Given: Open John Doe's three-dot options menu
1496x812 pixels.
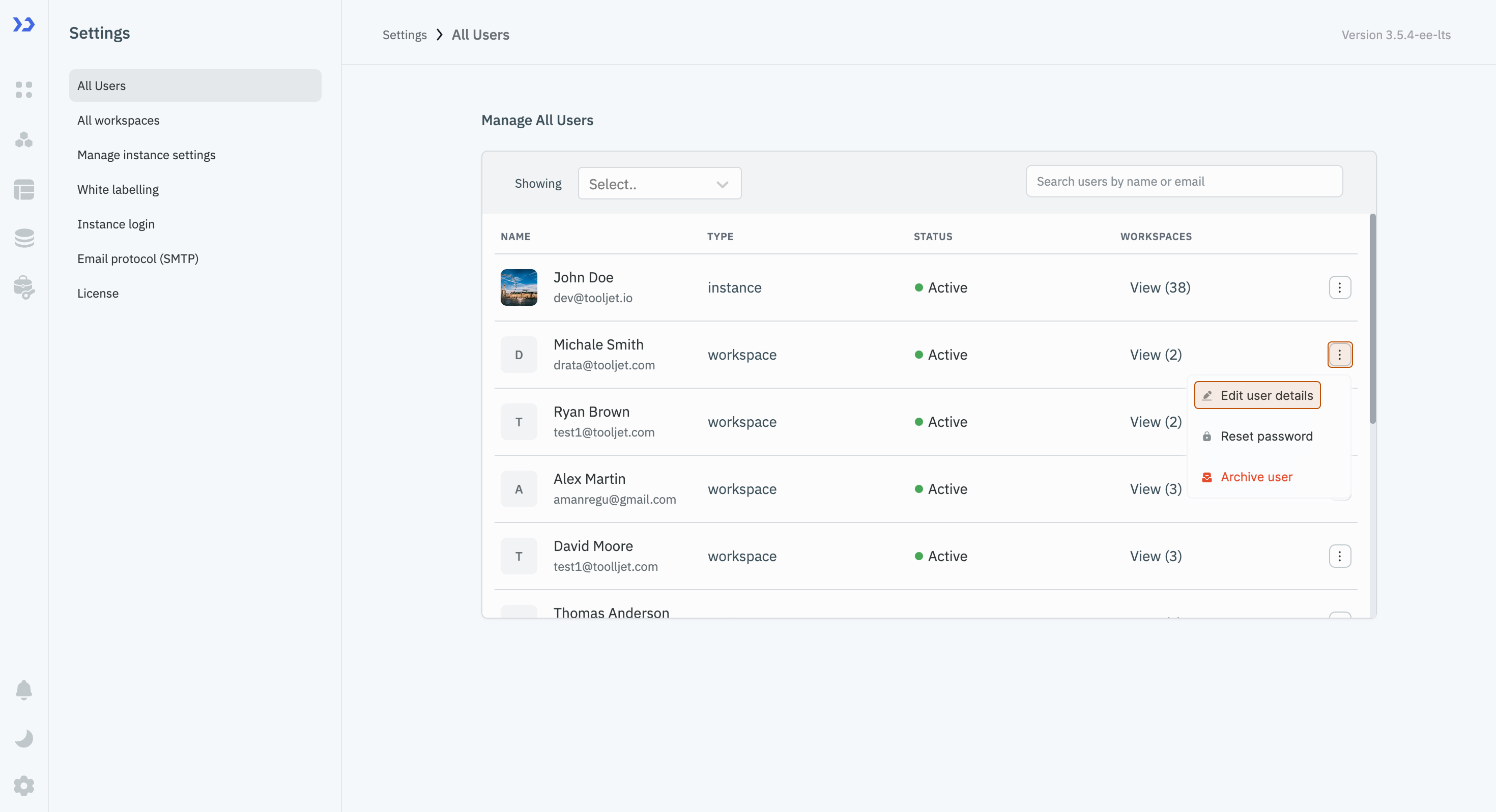Looking at the screenshot, I should tap(1340, 287).
